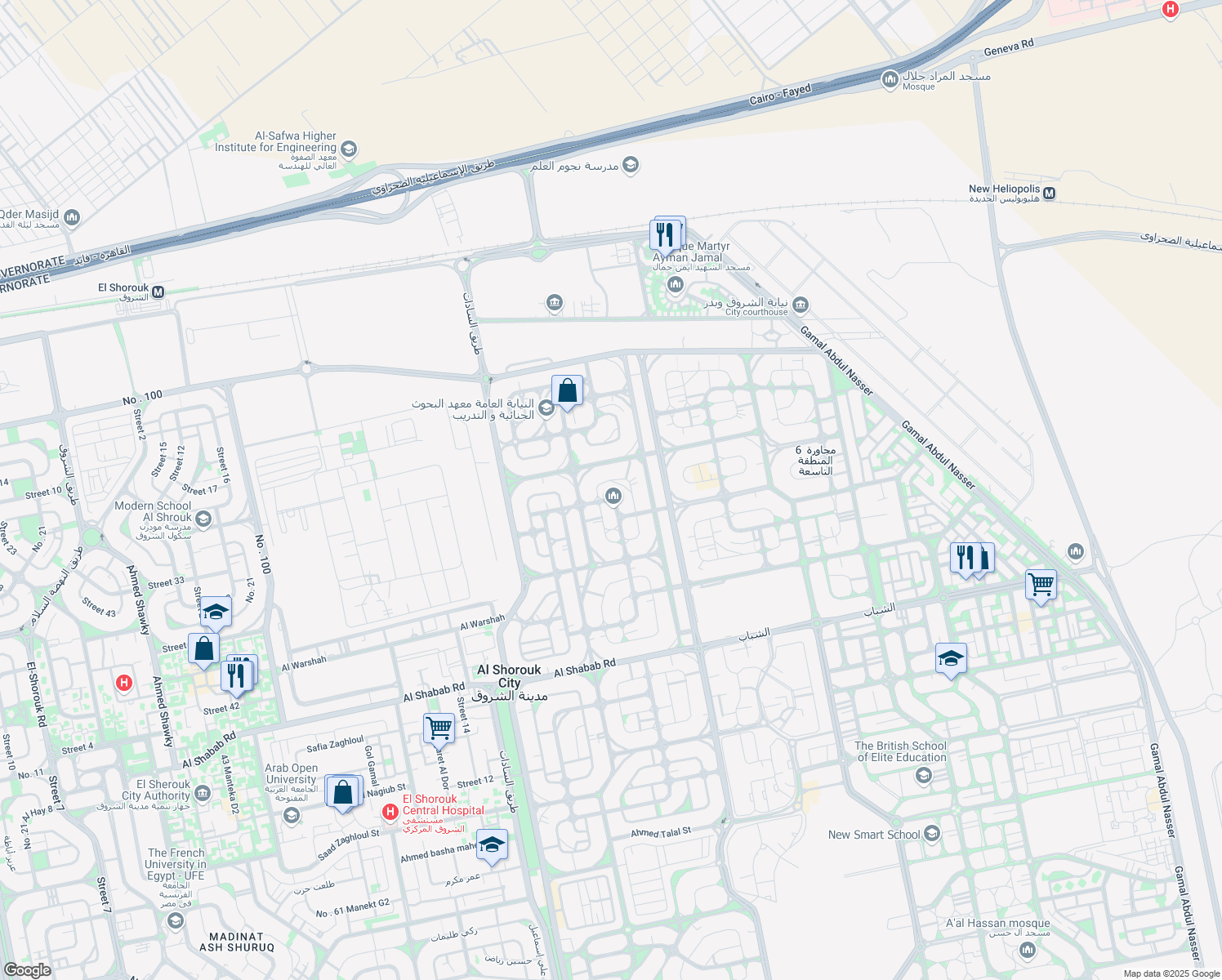Click the mosque icon for مسجد المراد جلال
Screen dimensions: 1222x980
point(890,79)
